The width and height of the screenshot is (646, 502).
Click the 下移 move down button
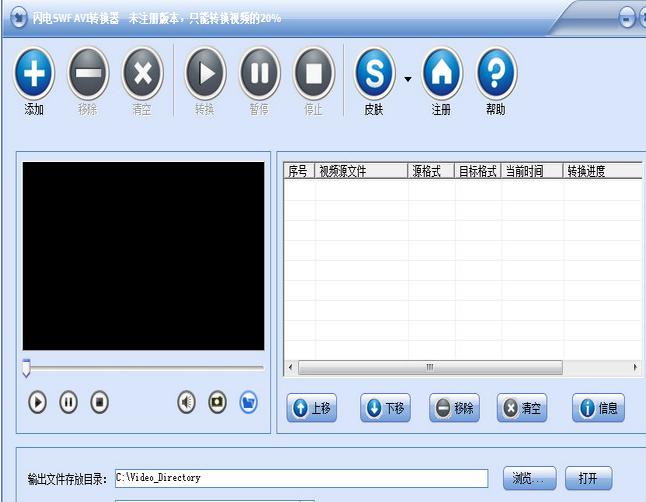[385, 408]
